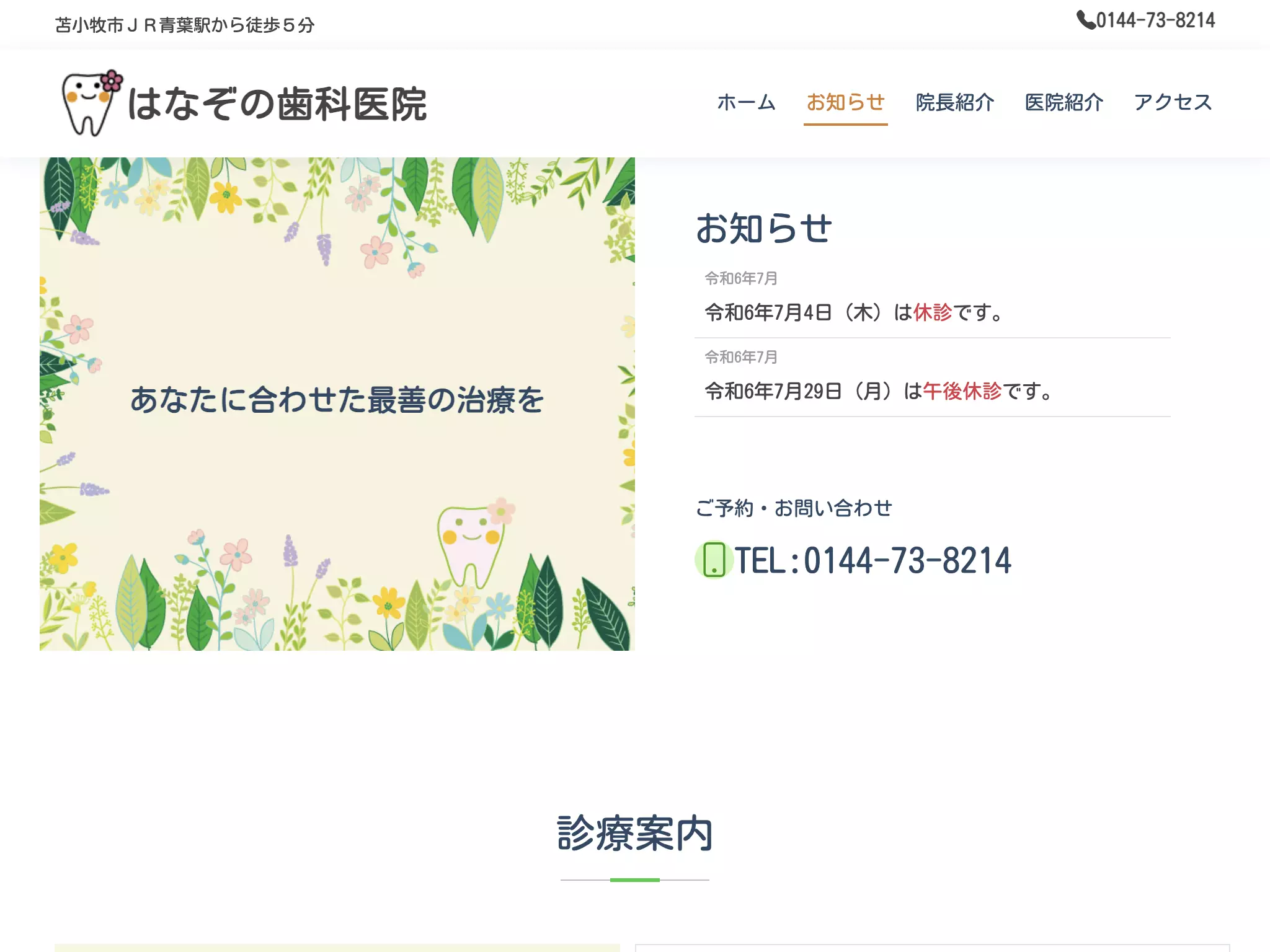Click the large TEL:0144-73-8214 link
The height and width of the screenshot is (952, 1270).
click(873, 560)
